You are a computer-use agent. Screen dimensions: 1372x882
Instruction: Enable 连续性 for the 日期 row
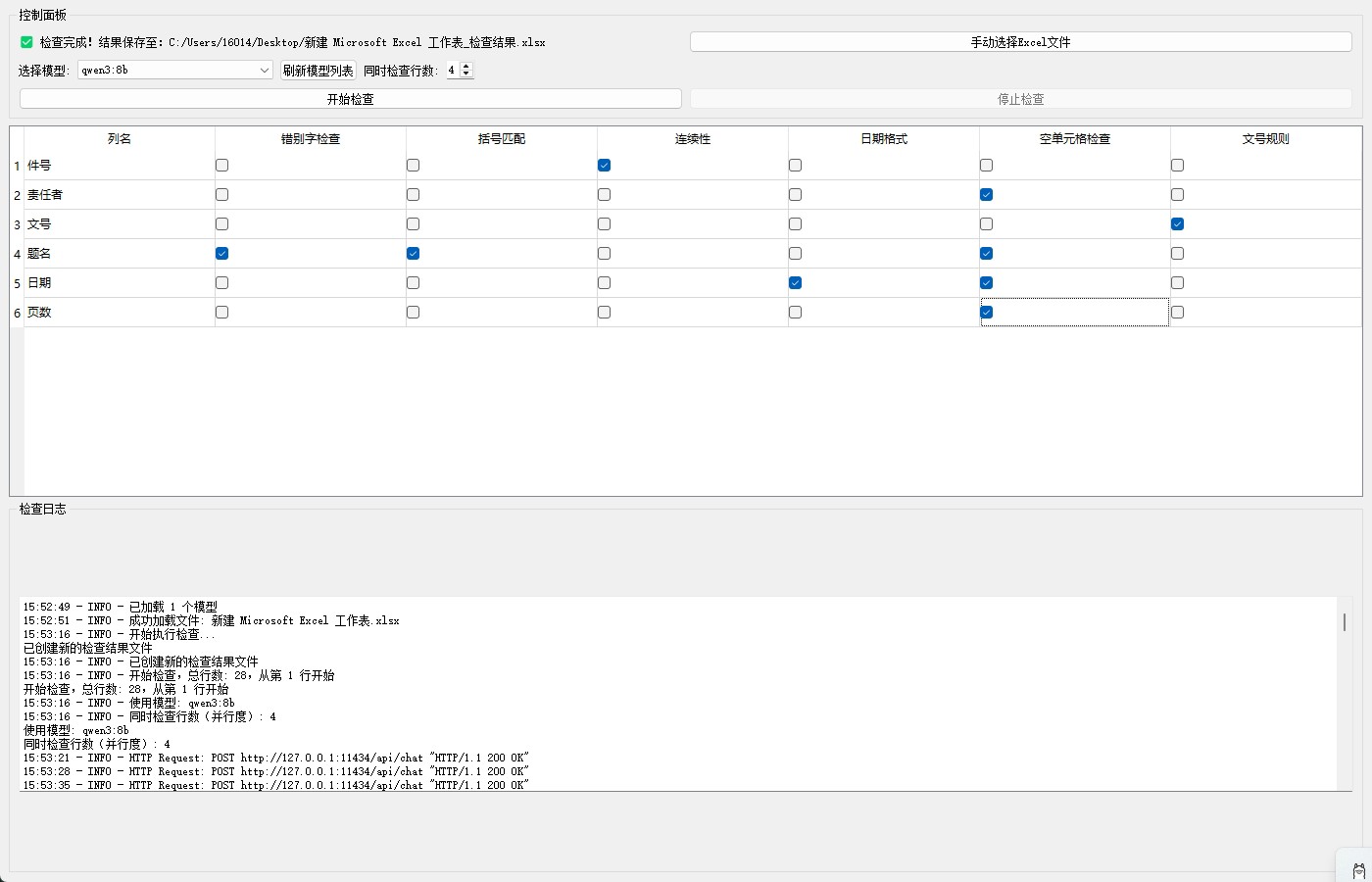(604, 283)
